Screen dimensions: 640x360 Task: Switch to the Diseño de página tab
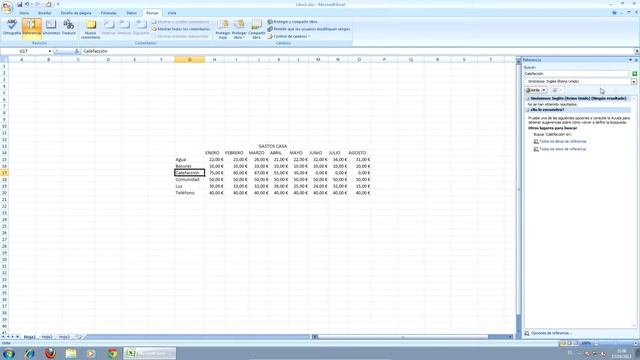(x=76, y=13)
